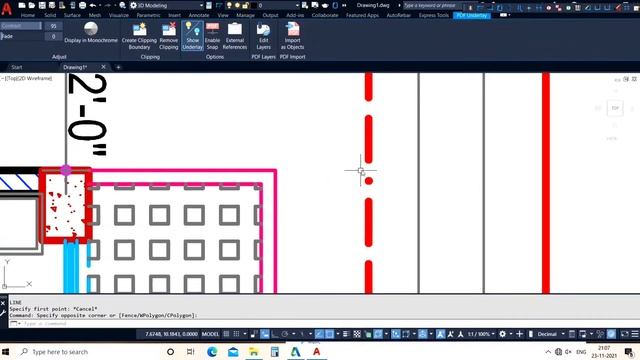Screen dimensions: 640x360
Task: Open the Annotate ribbon tab
Action: (x=199, y=15)
